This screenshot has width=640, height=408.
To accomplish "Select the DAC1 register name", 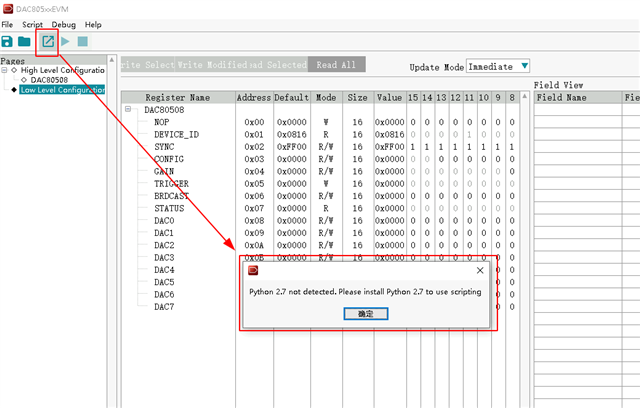I will click(164, 233).
